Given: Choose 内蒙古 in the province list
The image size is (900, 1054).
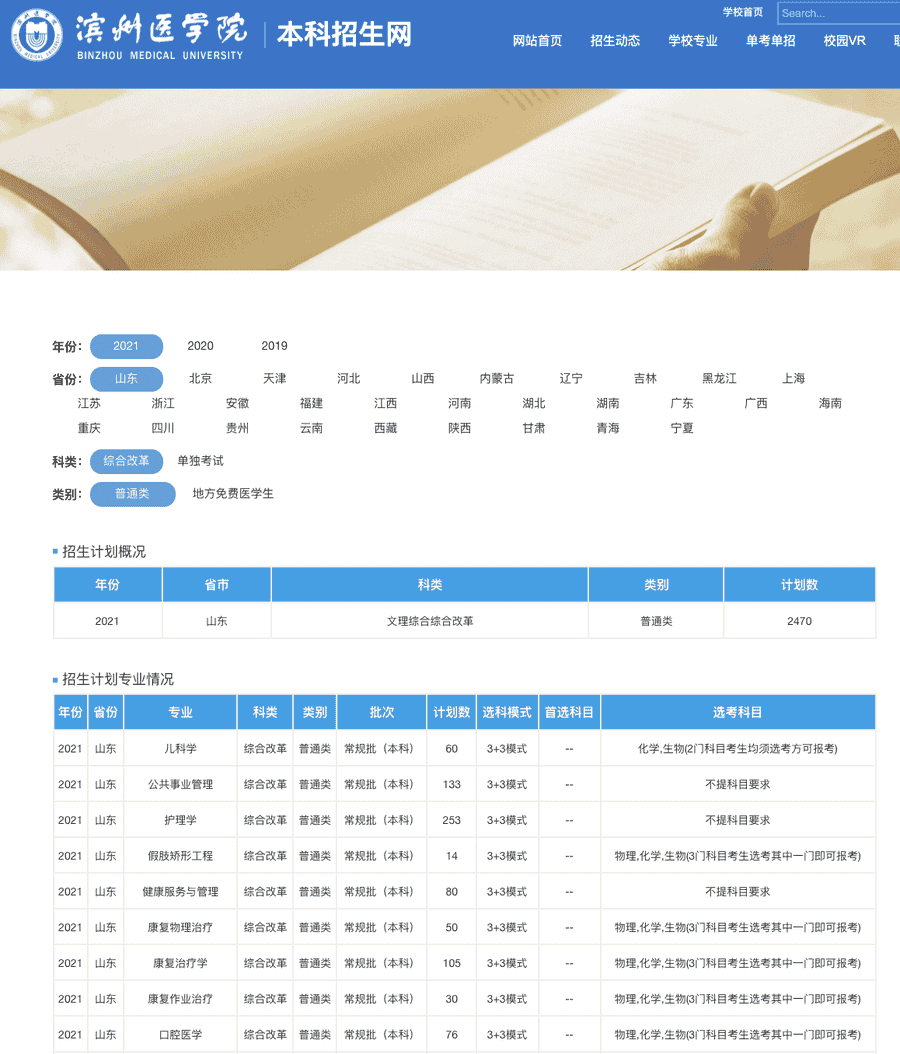Looking at the screenshot, I should point(497,379).
